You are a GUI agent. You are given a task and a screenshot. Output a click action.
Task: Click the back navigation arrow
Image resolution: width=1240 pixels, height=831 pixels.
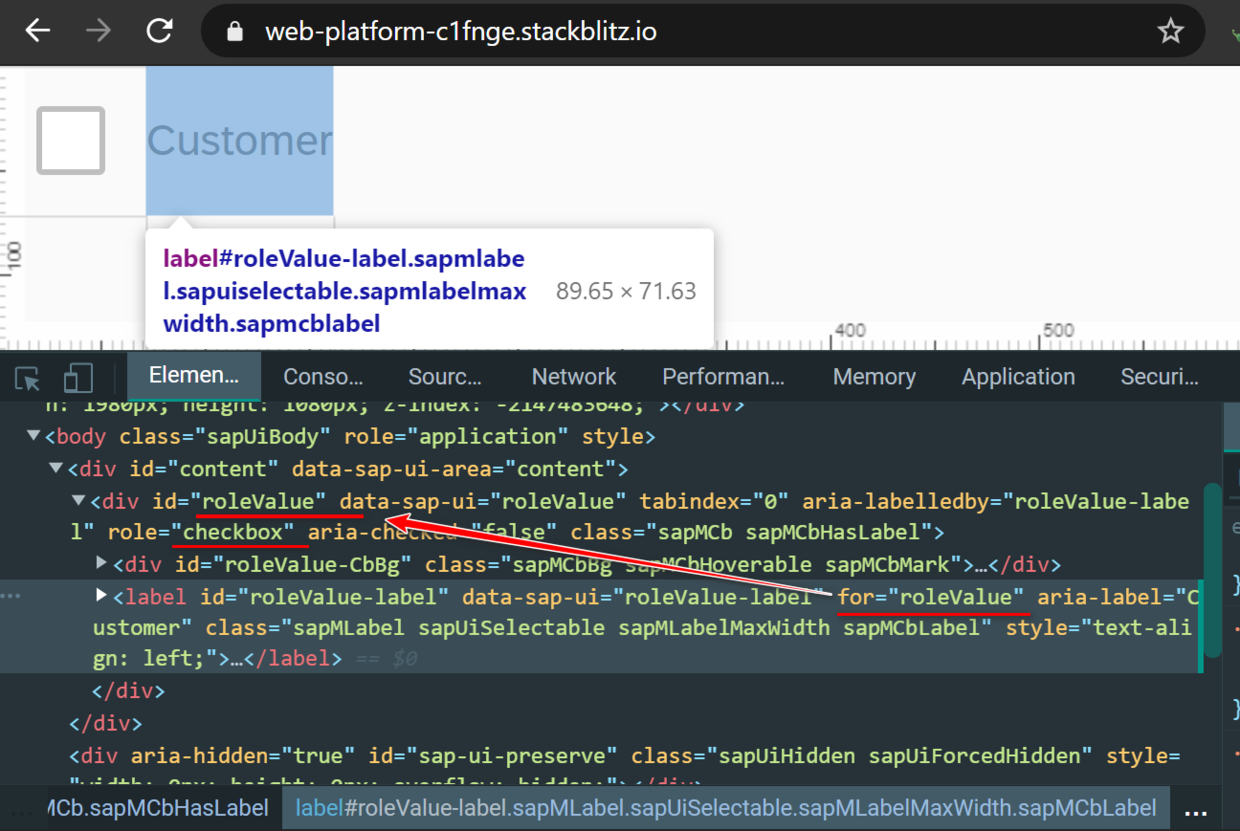click(x=37, y=31)
